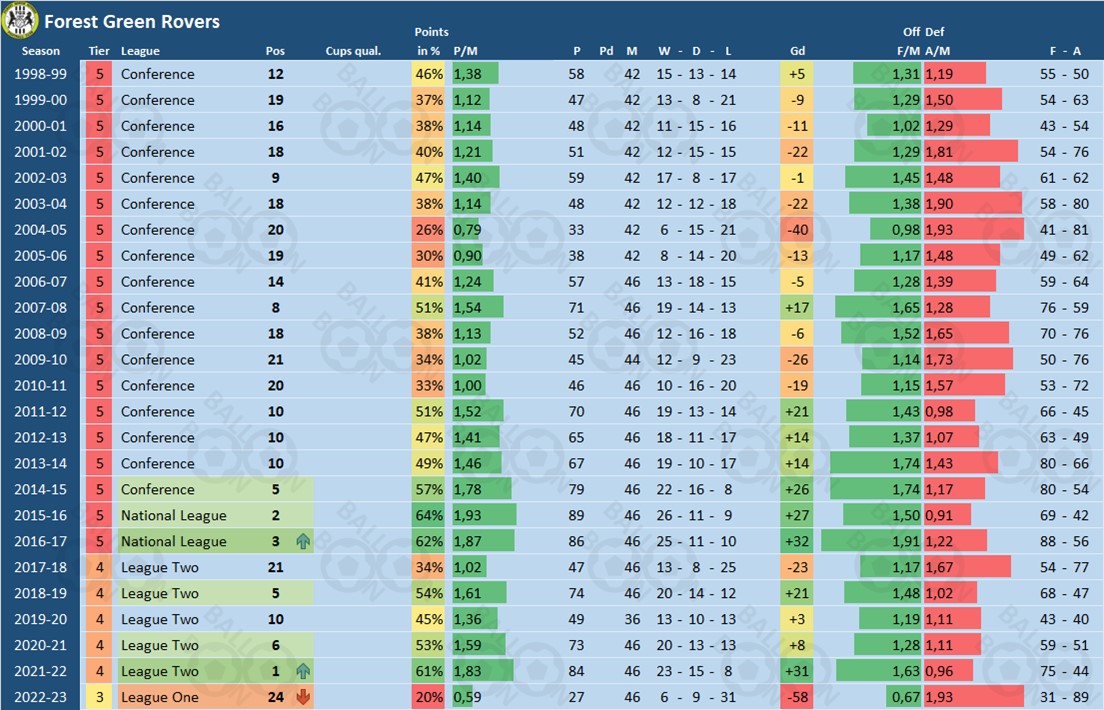Click the Gd column header
This screenshot has width=1104, height=710.
pos(797,51)
